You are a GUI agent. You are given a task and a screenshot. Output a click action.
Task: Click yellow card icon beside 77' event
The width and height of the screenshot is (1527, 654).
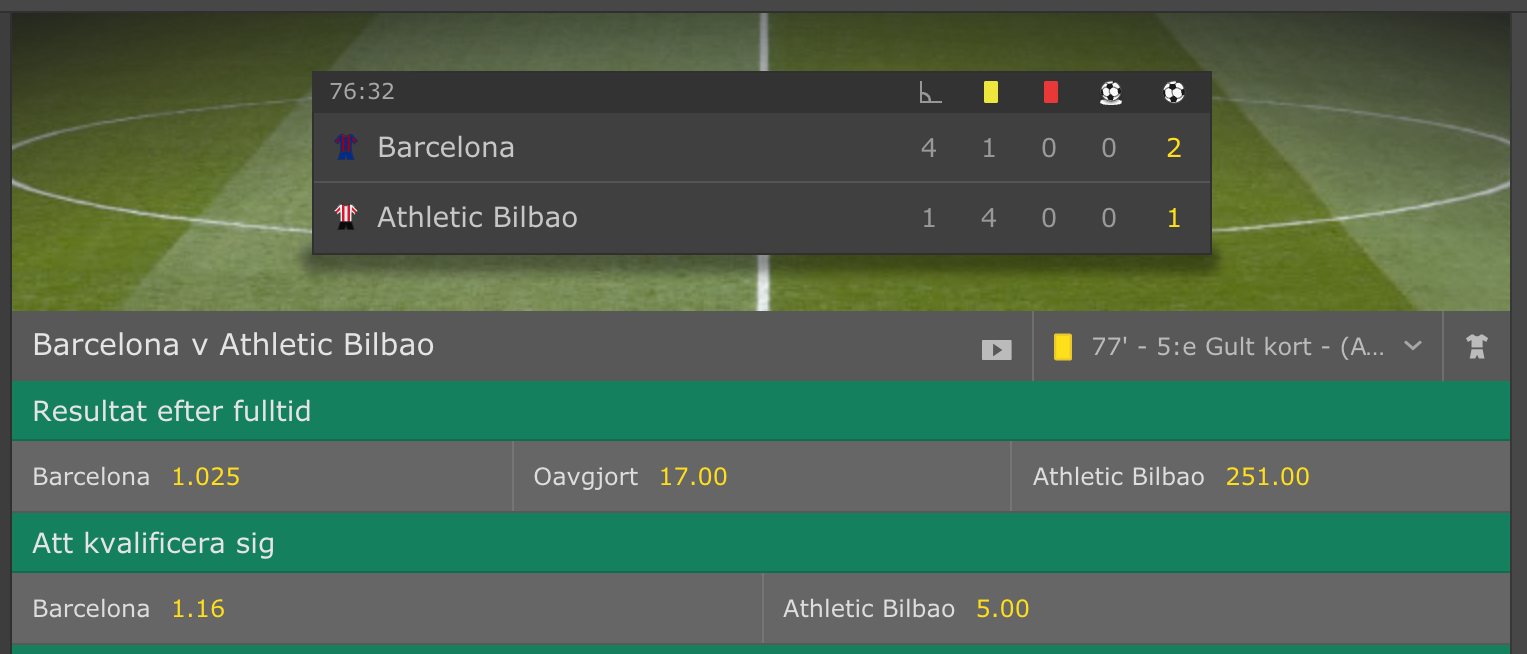1063,347
